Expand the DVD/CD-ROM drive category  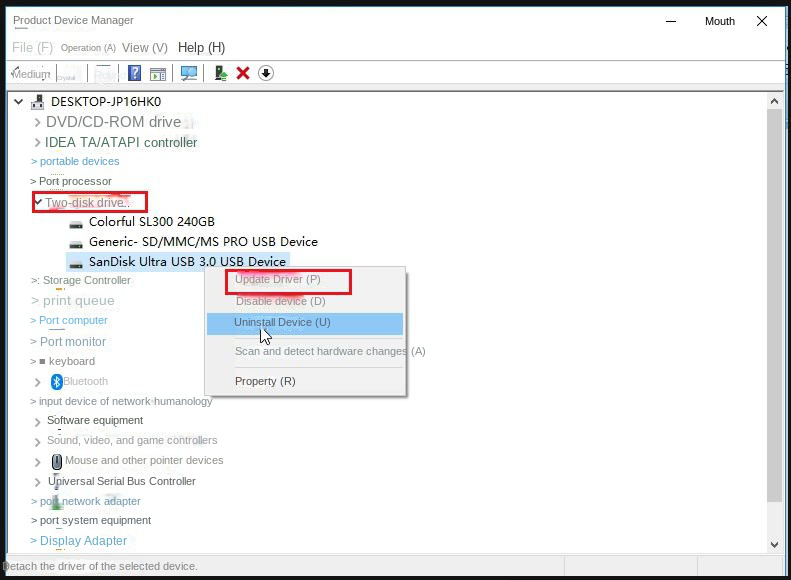pos(37,123)
